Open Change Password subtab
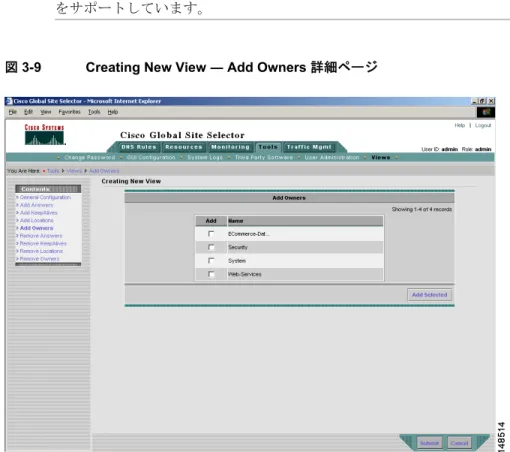Viewport: 510px width, 452px height. pos(90,157)
